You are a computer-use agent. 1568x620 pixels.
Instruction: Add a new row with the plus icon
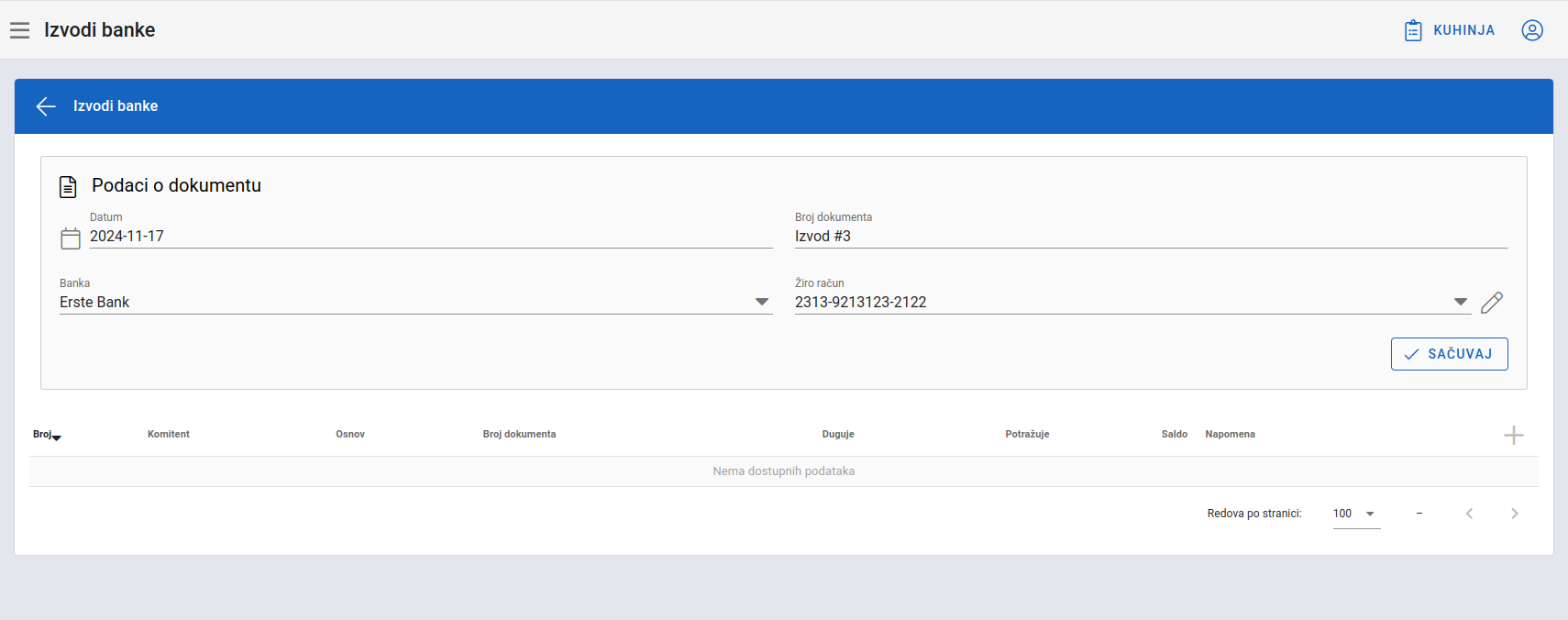[1514, 435]
